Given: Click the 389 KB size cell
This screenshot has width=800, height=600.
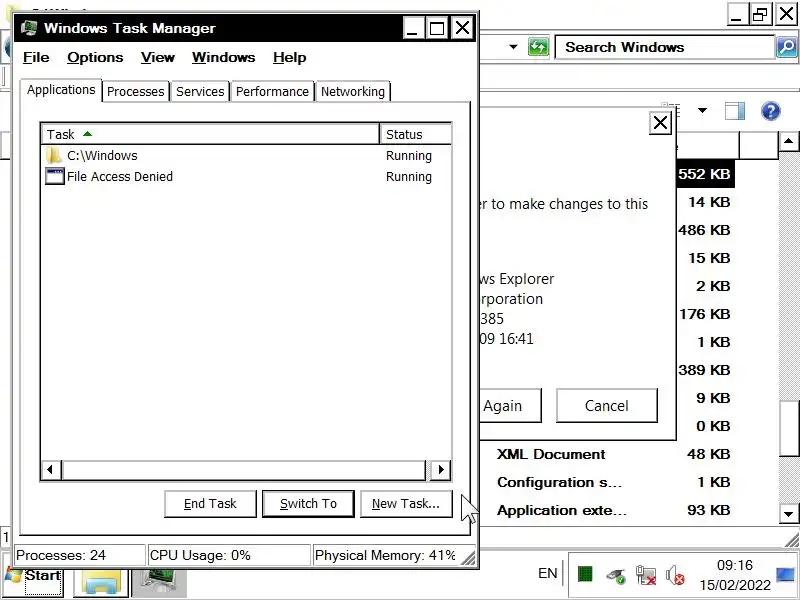Looking at the screenshot, I should [x=705, y=370].
